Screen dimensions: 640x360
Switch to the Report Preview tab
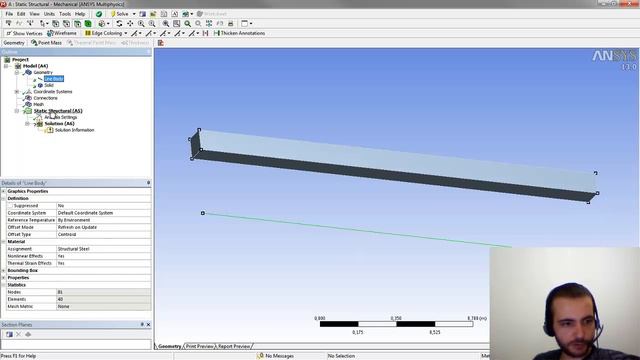[234, 346]
